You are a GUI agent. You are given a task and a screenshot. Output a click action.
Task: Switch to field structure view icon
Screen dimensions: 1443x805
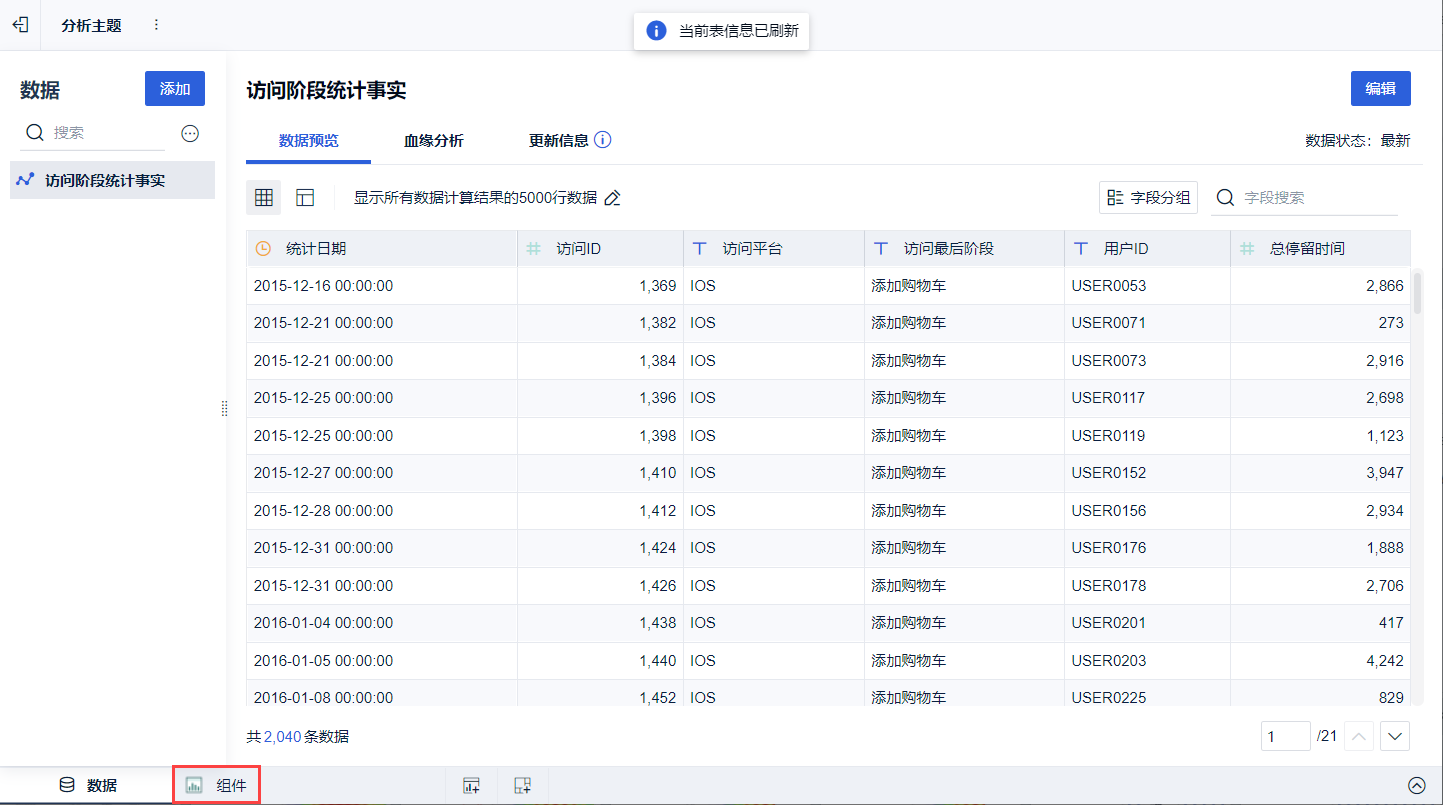click(x=305, y=198)
